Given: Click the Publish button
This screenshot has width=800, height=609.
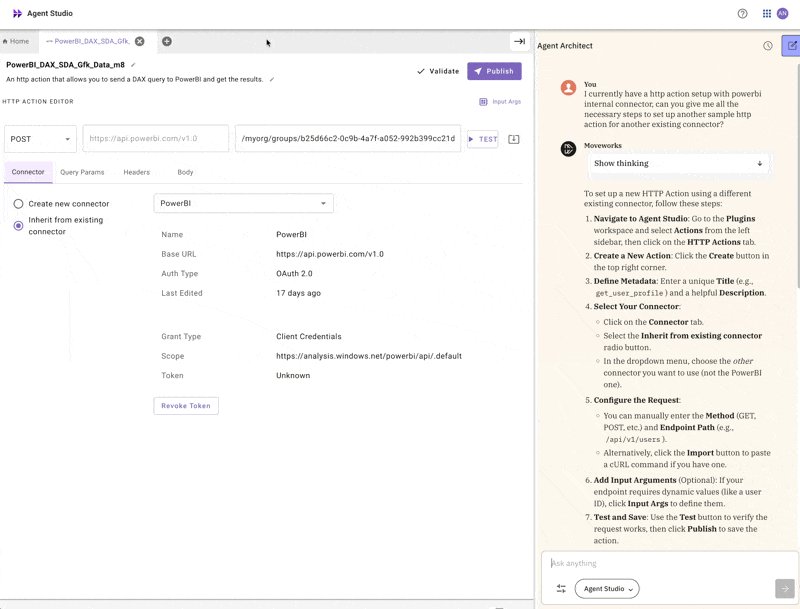Looking at the screenshot, I should (x=494, y=71).
